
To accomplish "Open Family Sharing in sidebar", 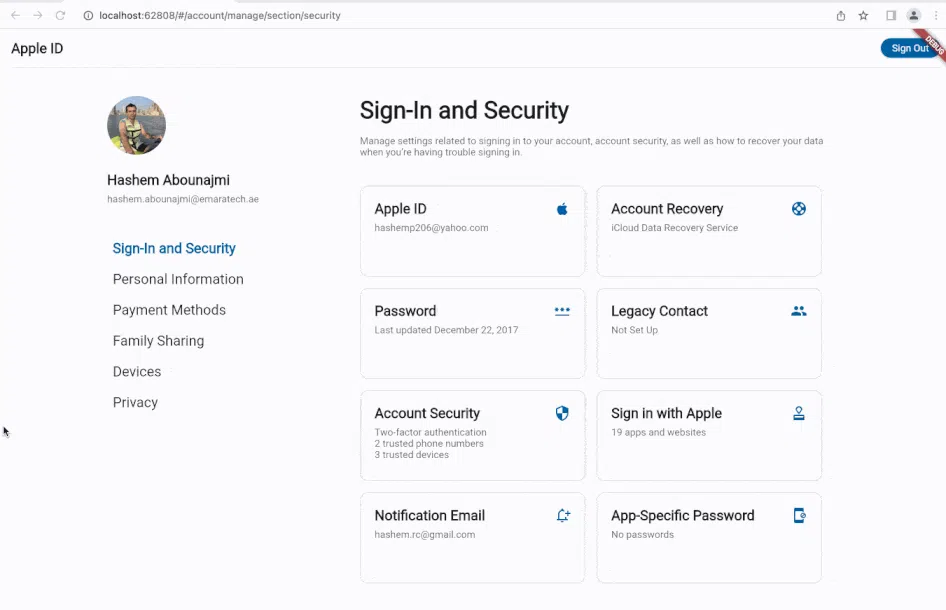I will 158,341.
